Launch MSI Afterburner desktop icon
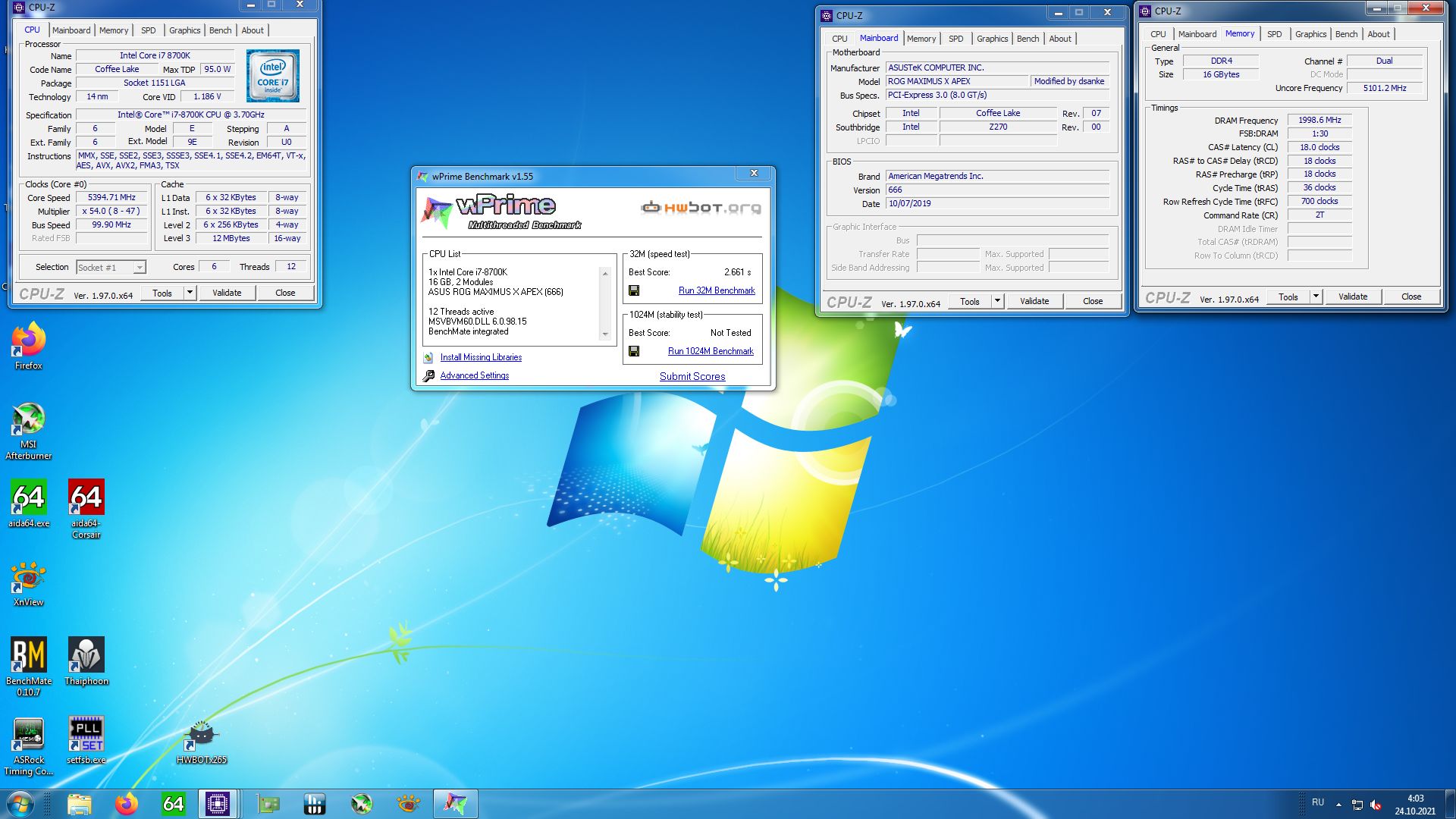Viewport: 1456px width, 819px height. click(29, 430)
